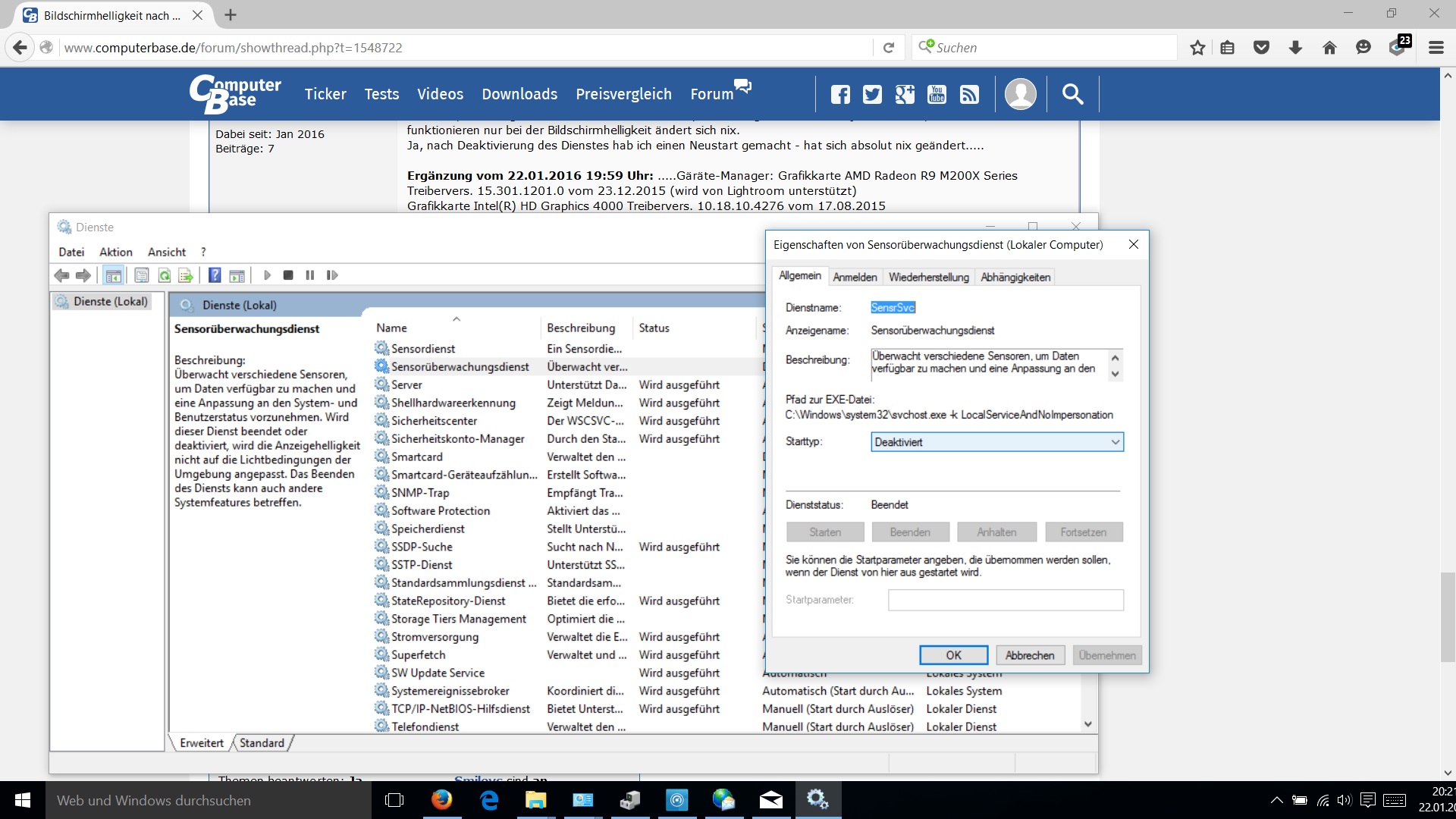This screenshot has width=1456, height=819.
Task: Click the Properties icon in Dienste toolbar
Action: tap(142, 275)
